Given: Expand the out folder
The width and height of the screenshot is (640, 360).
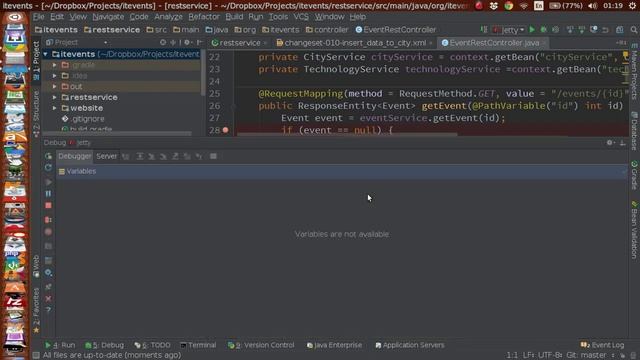Looking at the screenshot, I should (x=55, y=87).
